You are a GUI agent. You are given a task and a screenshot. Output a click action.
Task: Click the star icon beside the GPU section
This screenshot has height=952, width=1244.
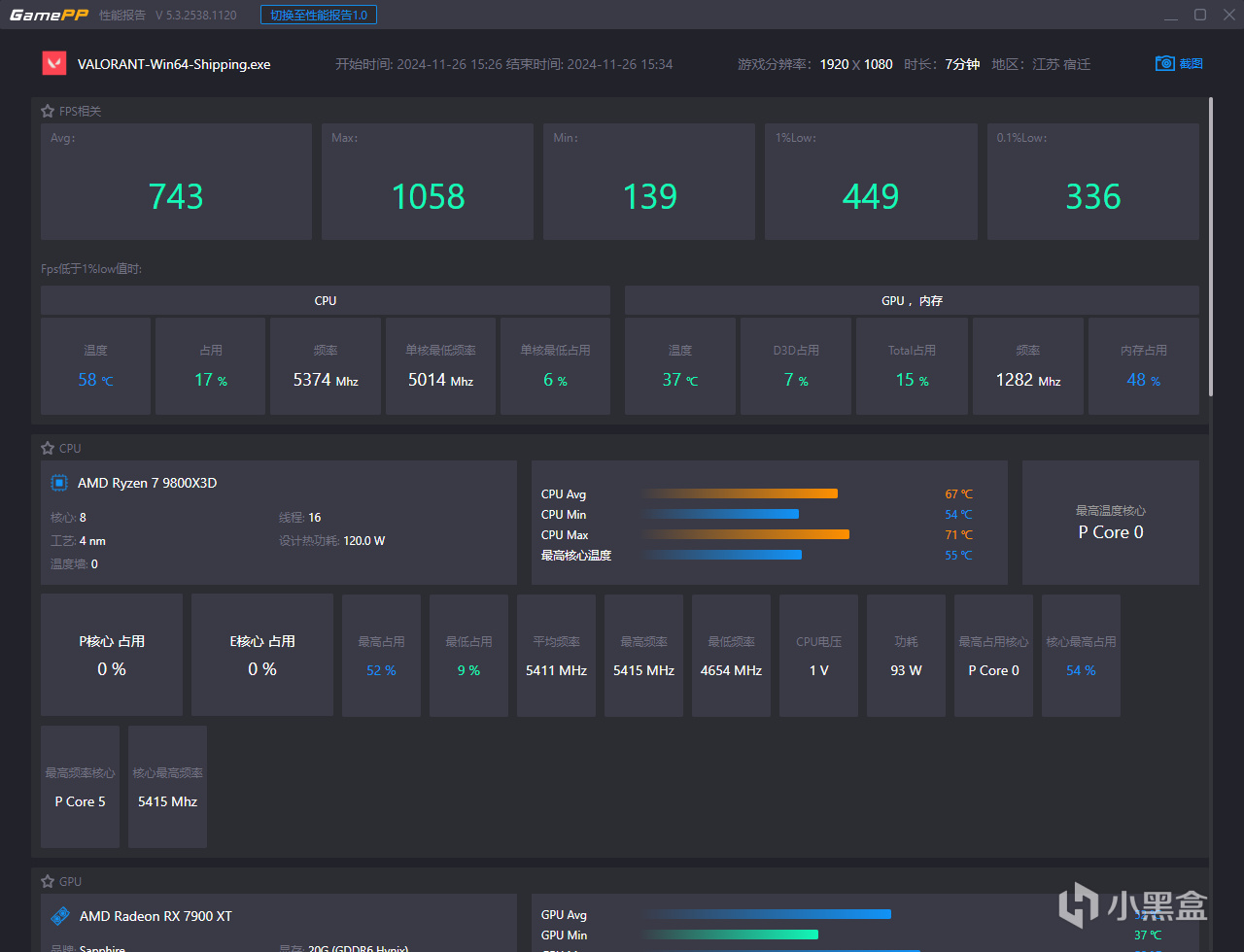click(48, 882)
